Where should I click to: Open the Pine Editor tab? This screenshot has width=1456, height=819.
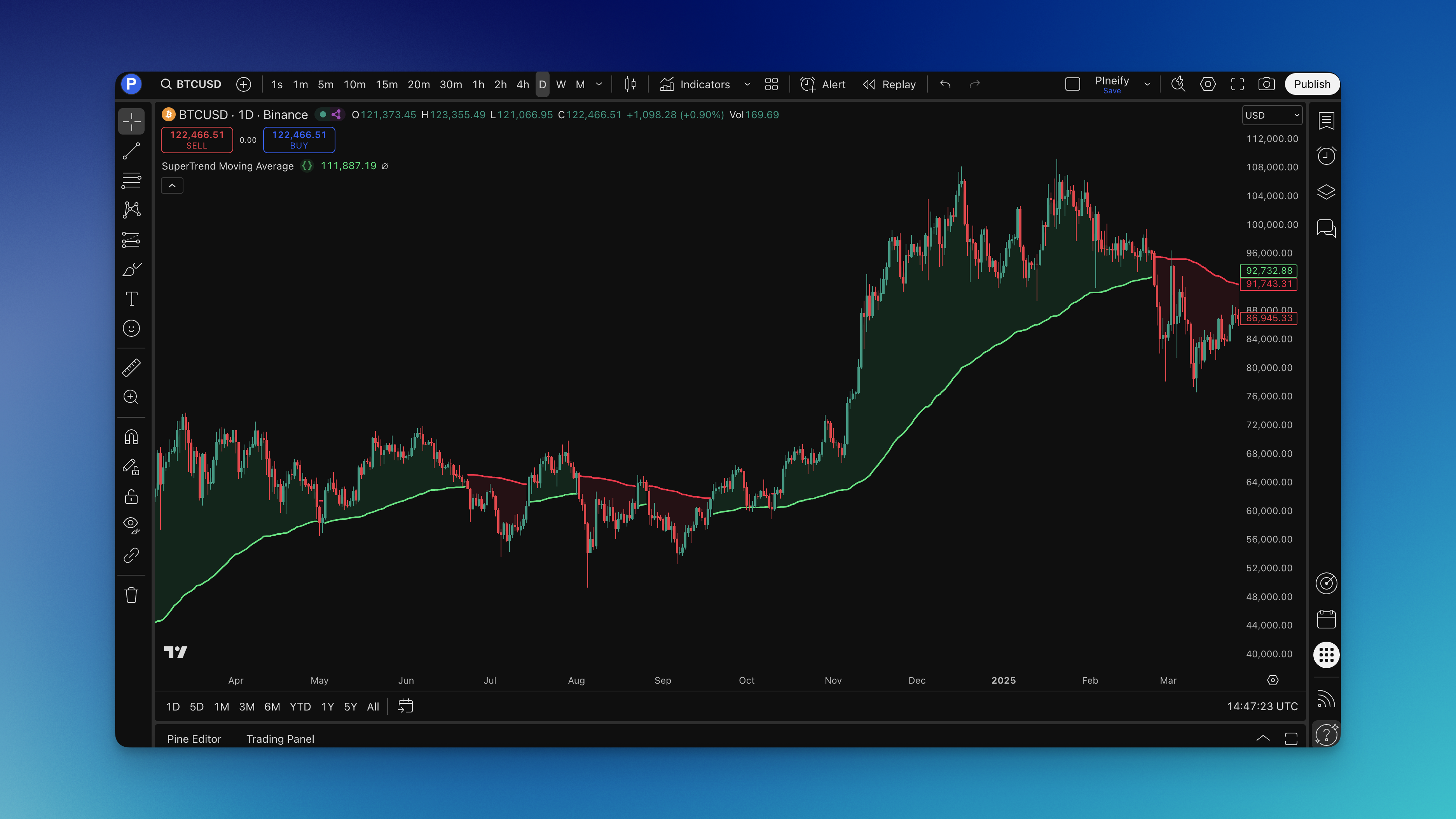(194, 738)
